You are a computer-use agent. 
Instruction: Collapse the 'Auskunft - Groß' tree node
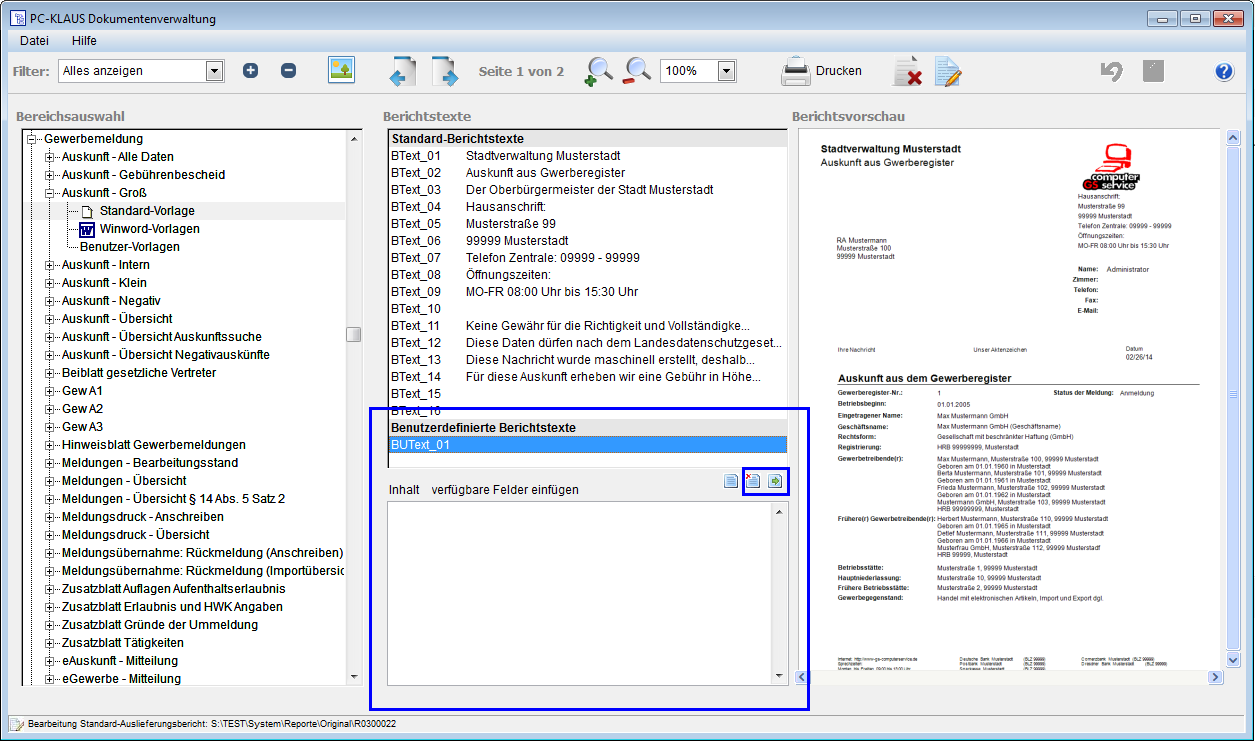(49, 193)
